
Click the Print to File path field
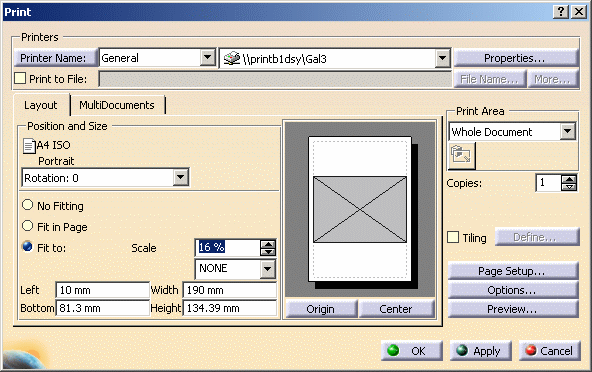pos(275,79)
